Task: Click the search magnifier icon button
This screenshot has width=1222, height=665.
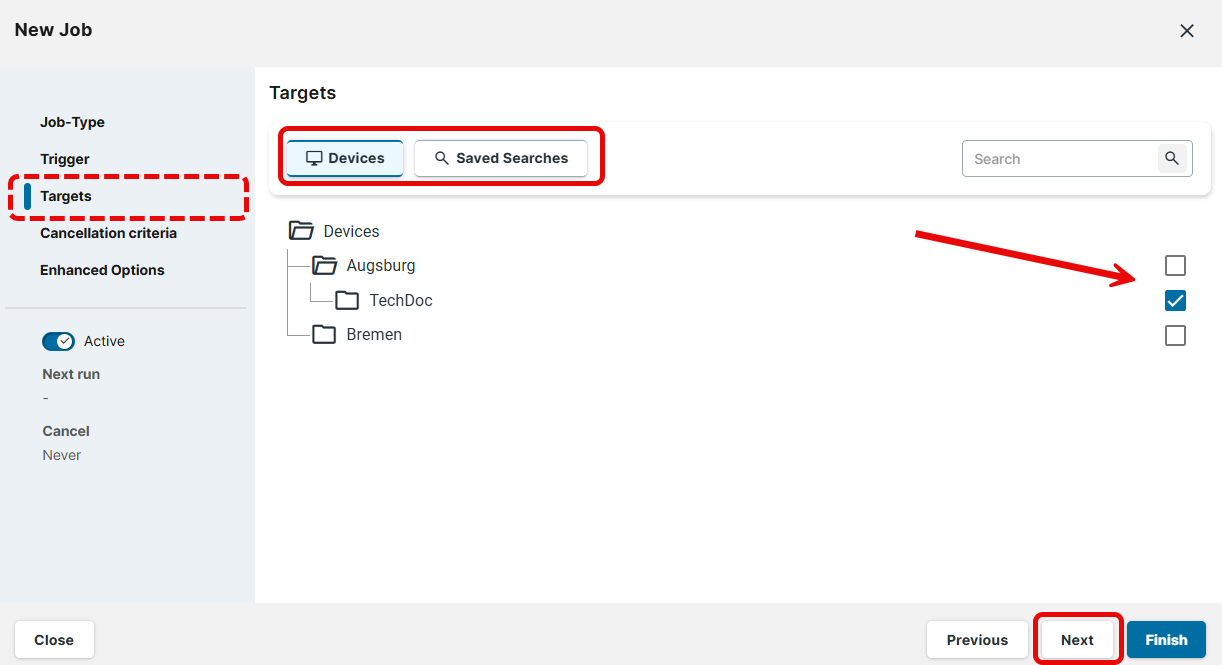Action: [1171, 158]
